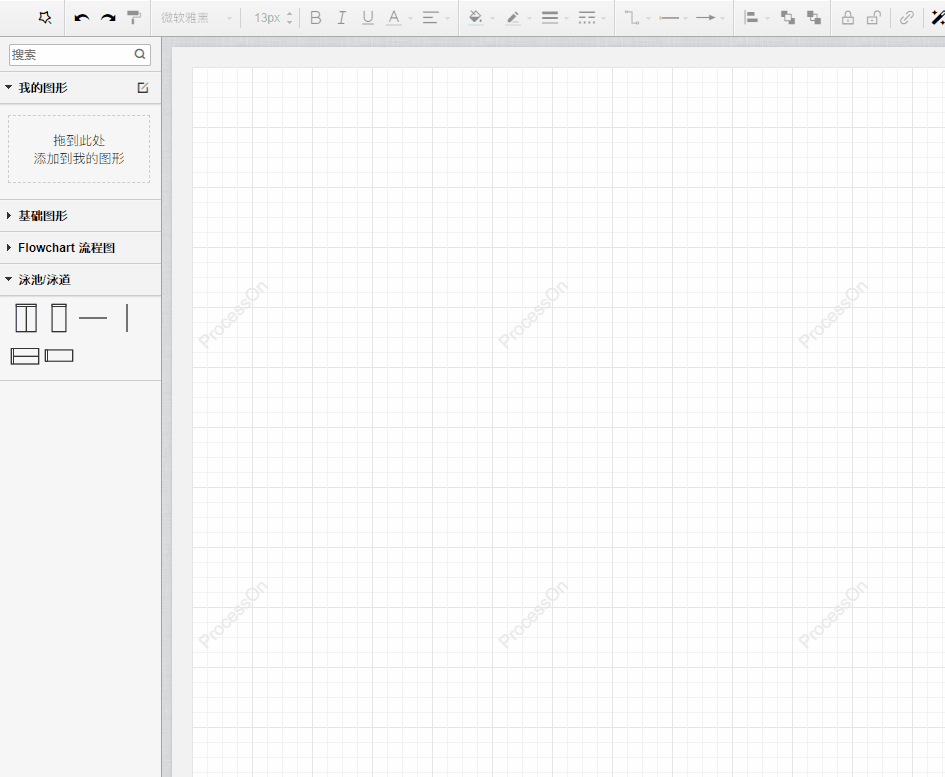Undo the last action
945x777 pixels.
82,17
